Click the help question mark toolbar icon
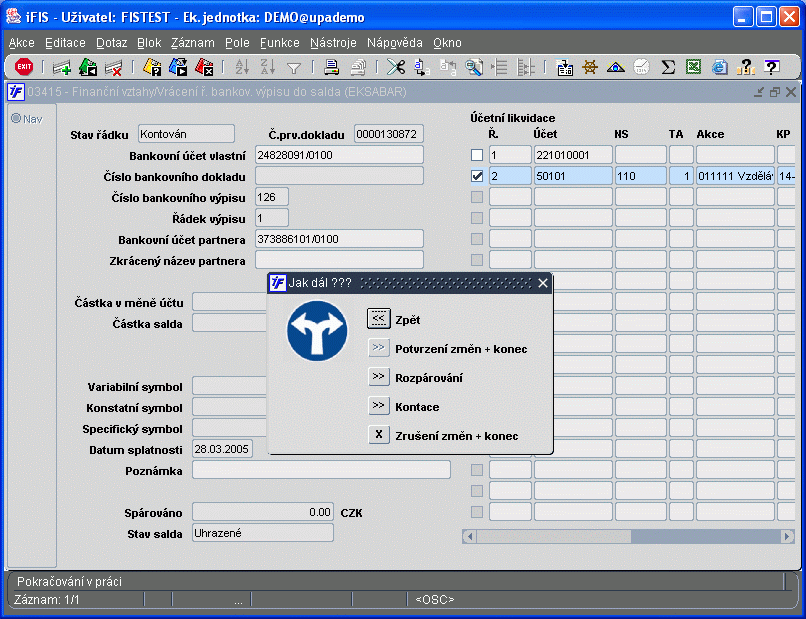Viewport: 806px width, 619px height. 771,67
